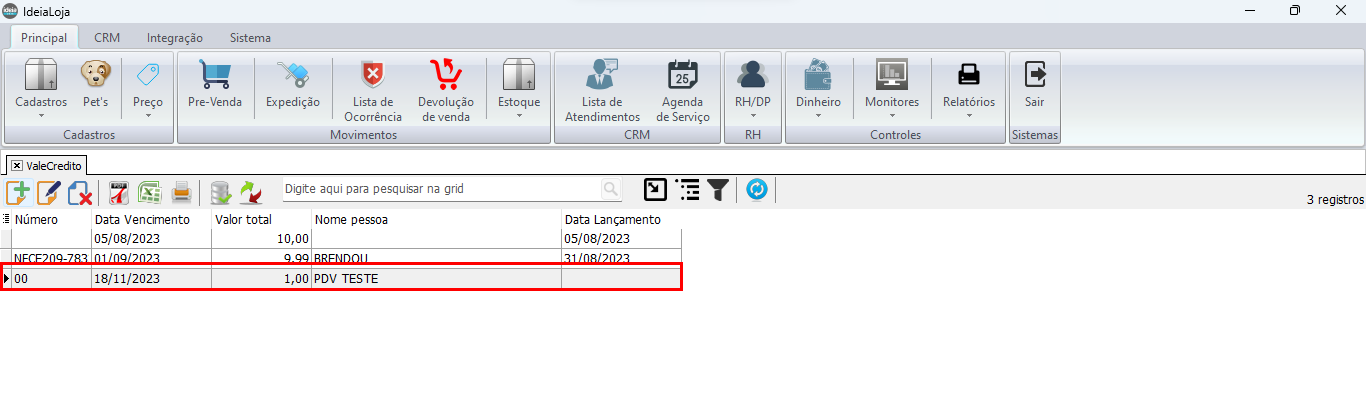
Task: Click the edit record pencil icon
Action: (x=48, y=191)
